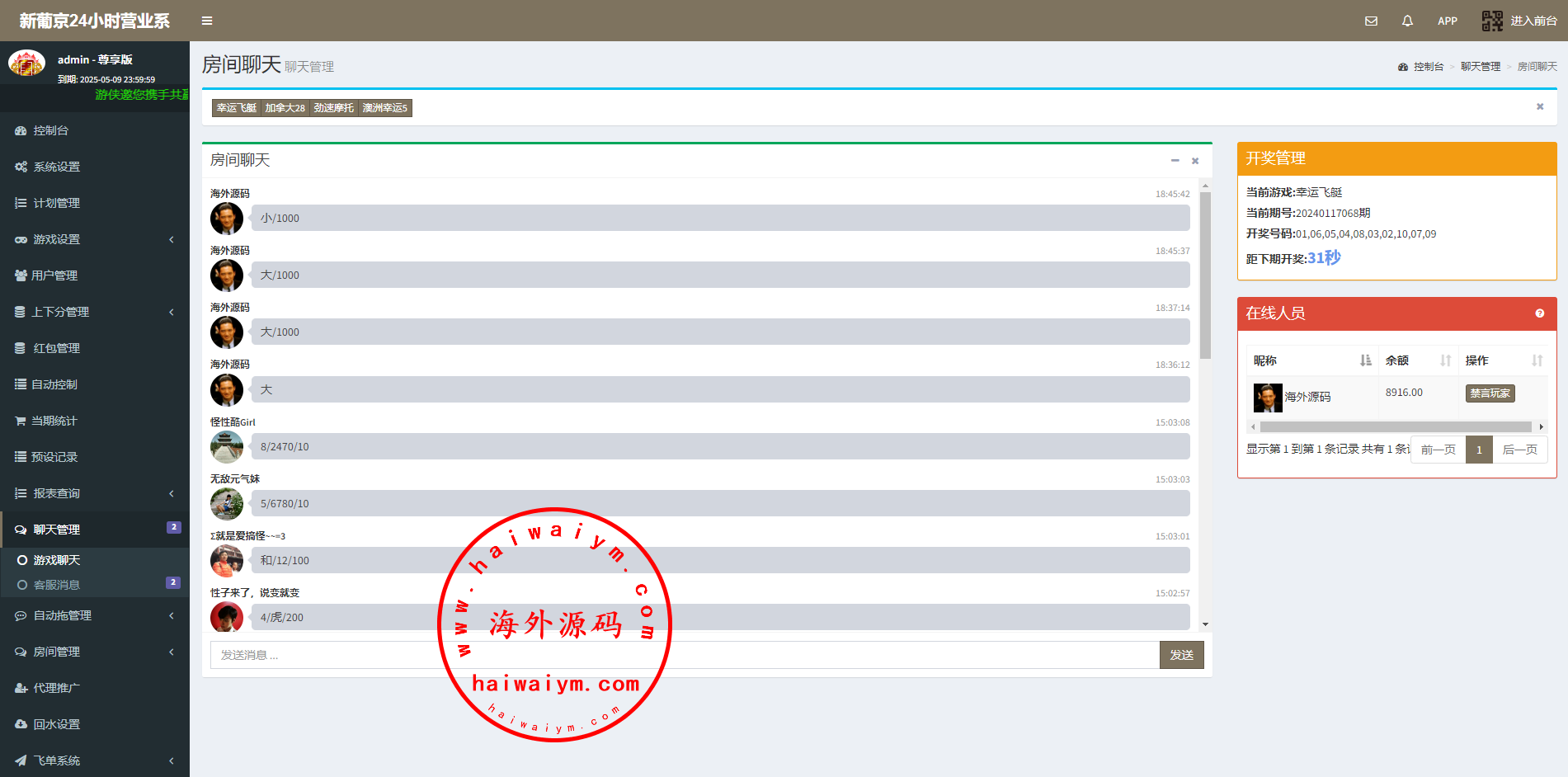Switch to the 加拿大28 game tab

pyautogui.click(x=285, y=108)
